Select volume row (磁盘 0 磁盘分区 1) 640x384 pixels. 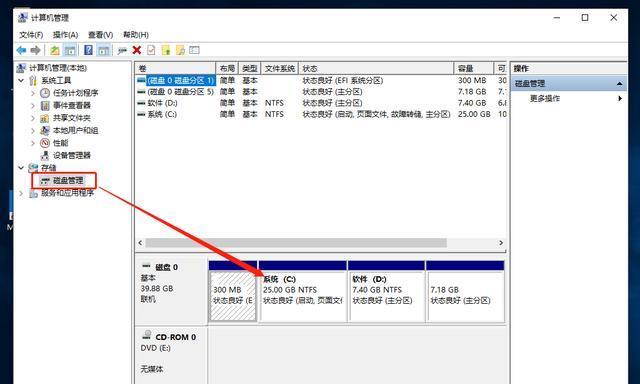click(x=321, y=80)
